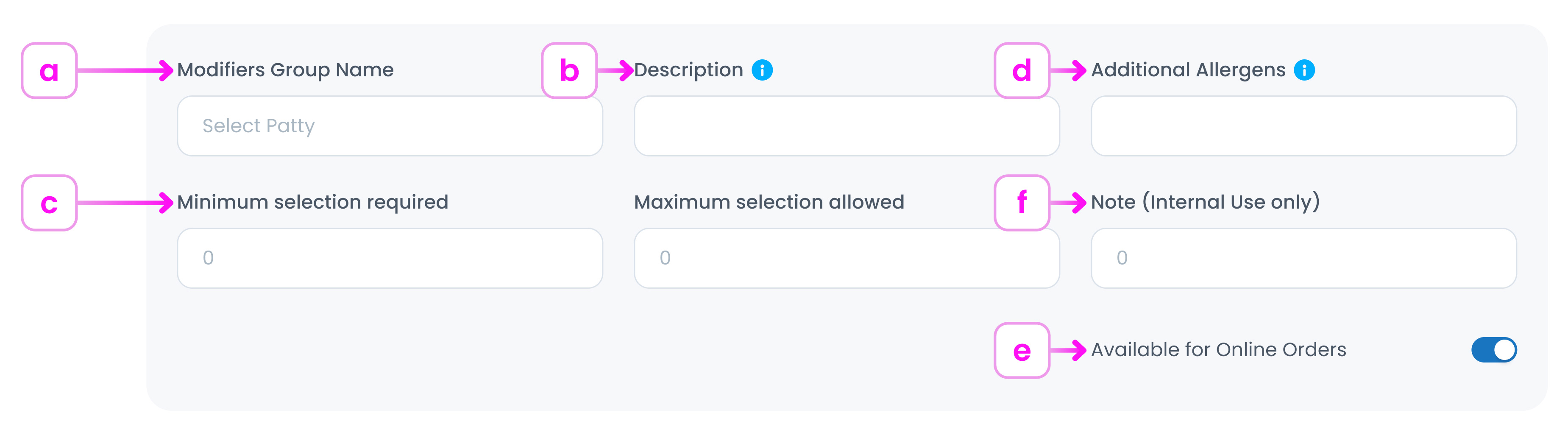Viewport: 1568px width, 435px height.
Task: Click the Minimum selection required label
Action: click(x=314, y=202)
